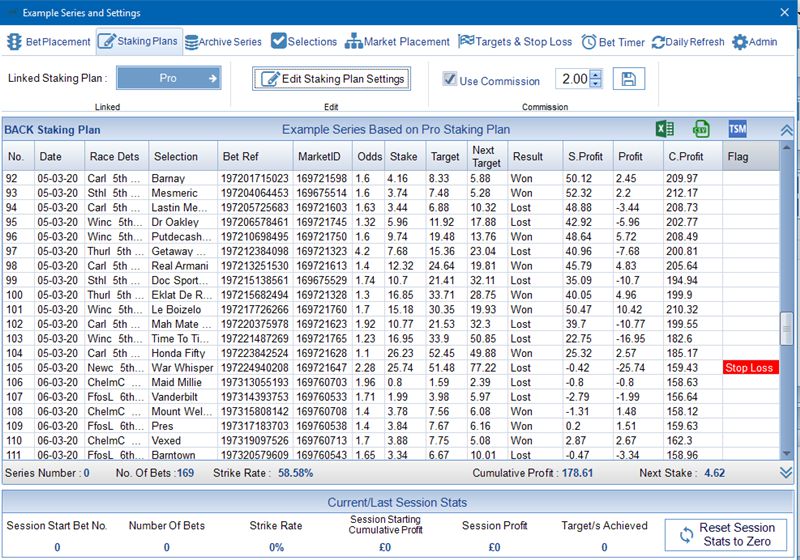Screen dimensions: 800x560
Task: Increase commission with the up stepper arrow
Action: point(595,74)
